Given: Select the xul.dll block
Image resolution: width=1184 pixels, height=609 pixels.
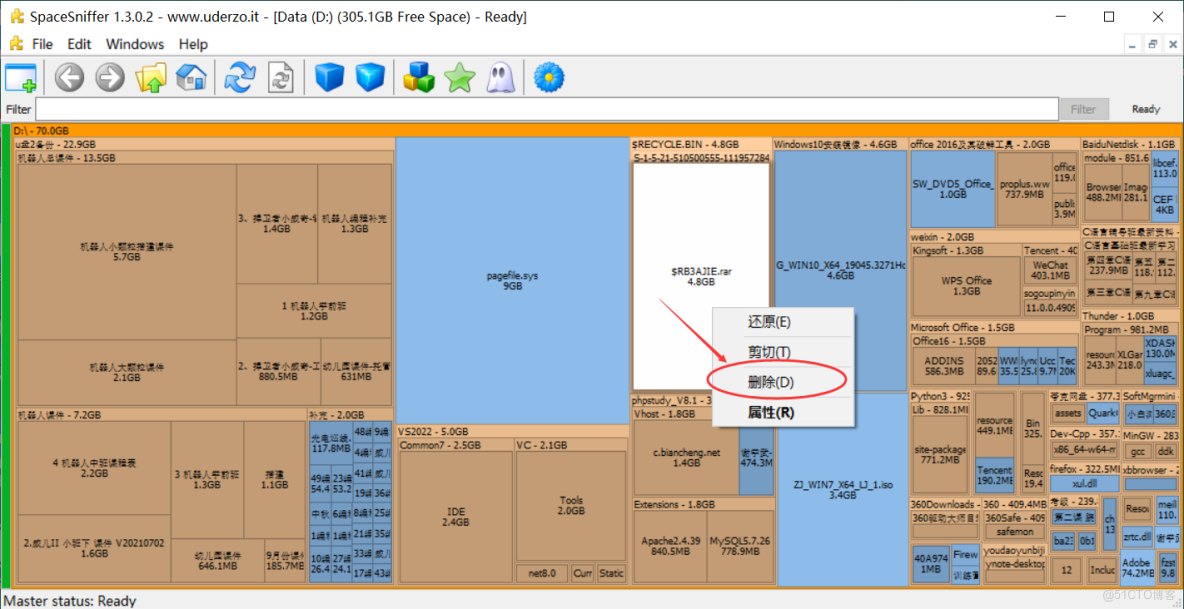Looking at the screenshot, I should pos(1084,483).
